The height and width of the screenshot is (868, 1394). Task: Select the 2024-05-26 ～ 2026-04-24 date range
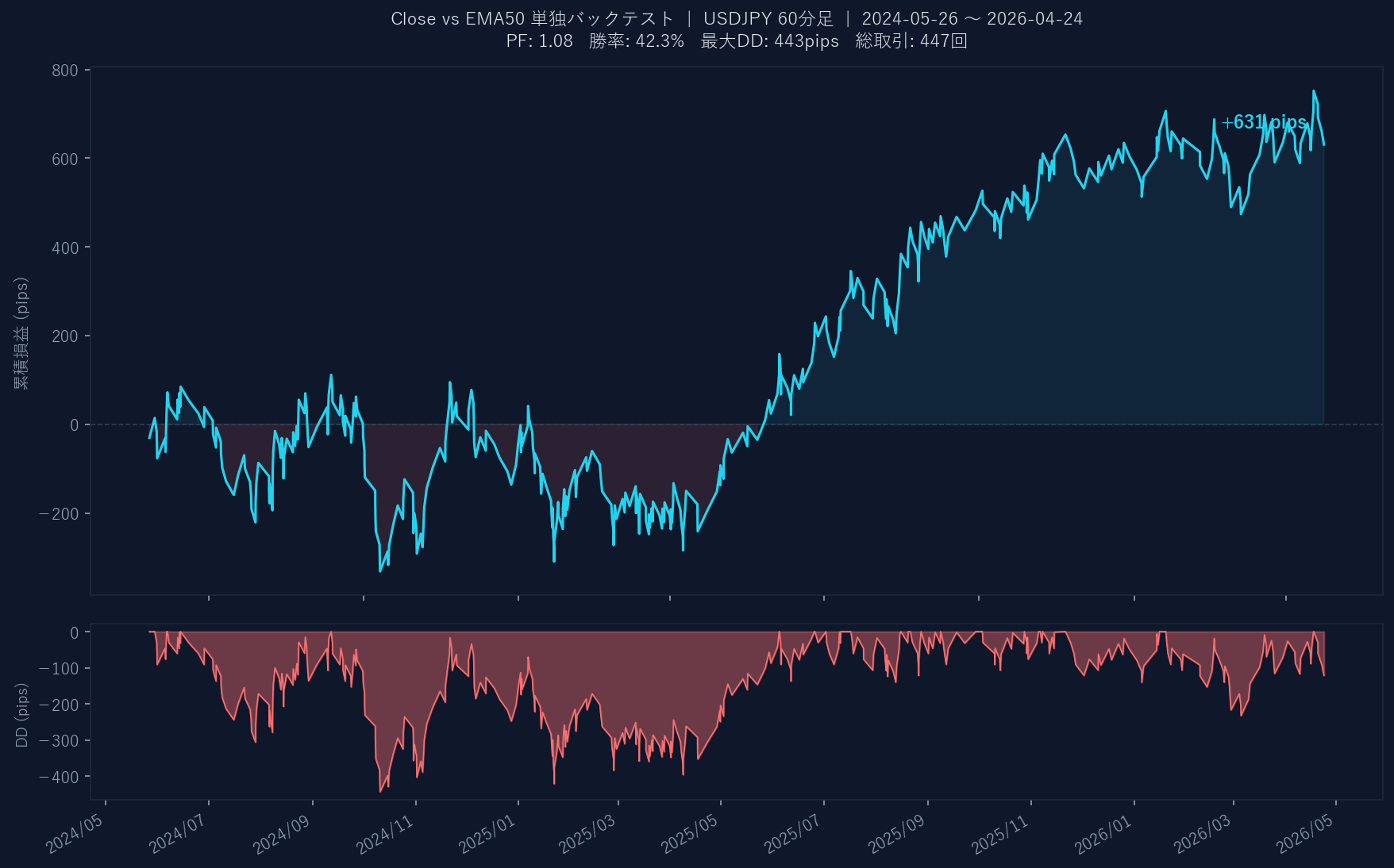click(972, 19)
